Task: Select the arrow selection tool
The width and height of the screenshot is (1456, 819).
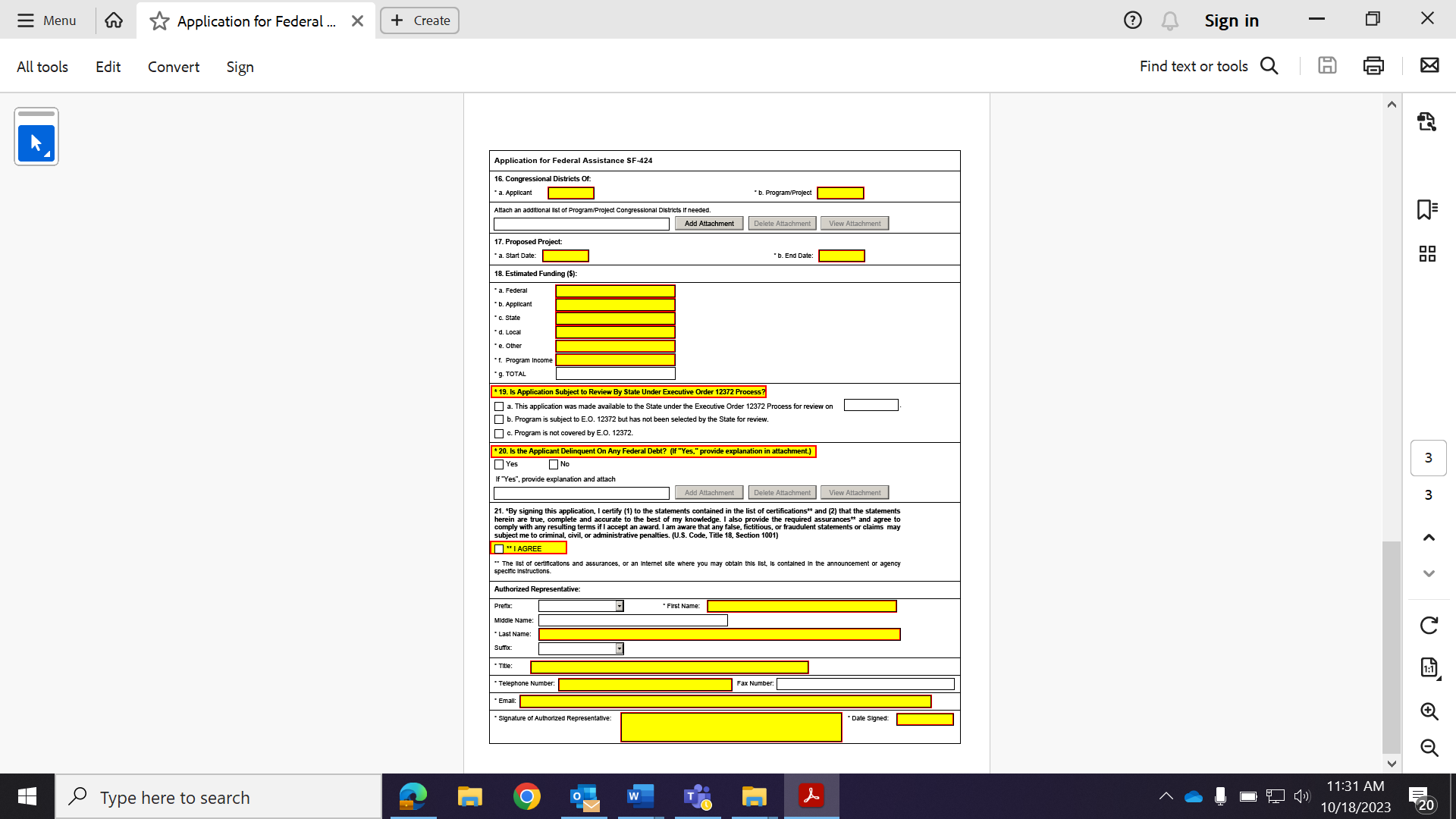Action: coord(36,143)
